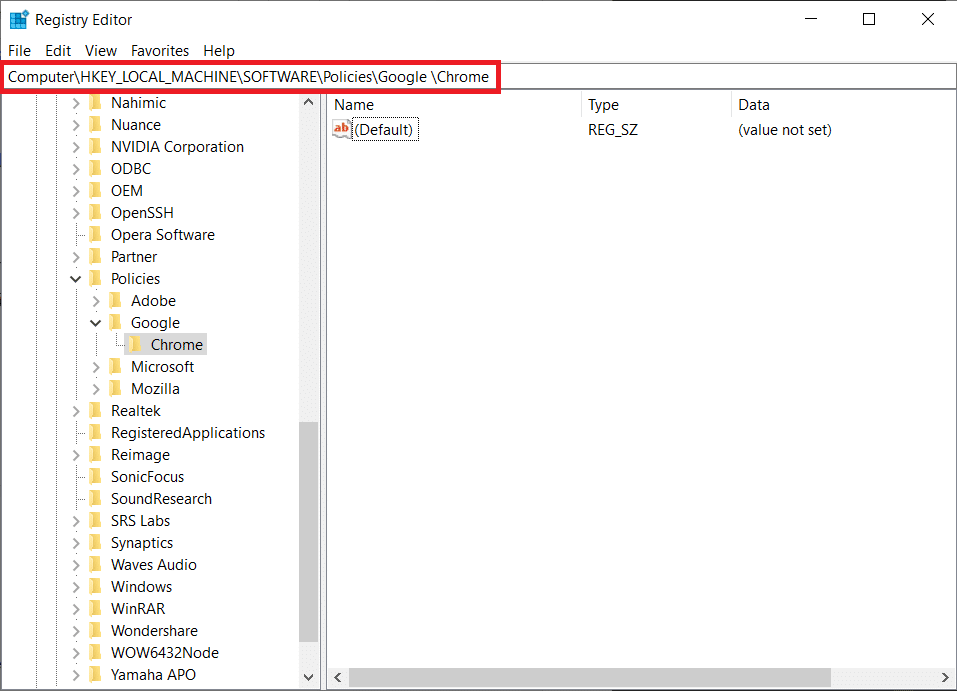The image size is (957, 691).
Task: Click the Google folder icon in tree
Action: point(116,323)
